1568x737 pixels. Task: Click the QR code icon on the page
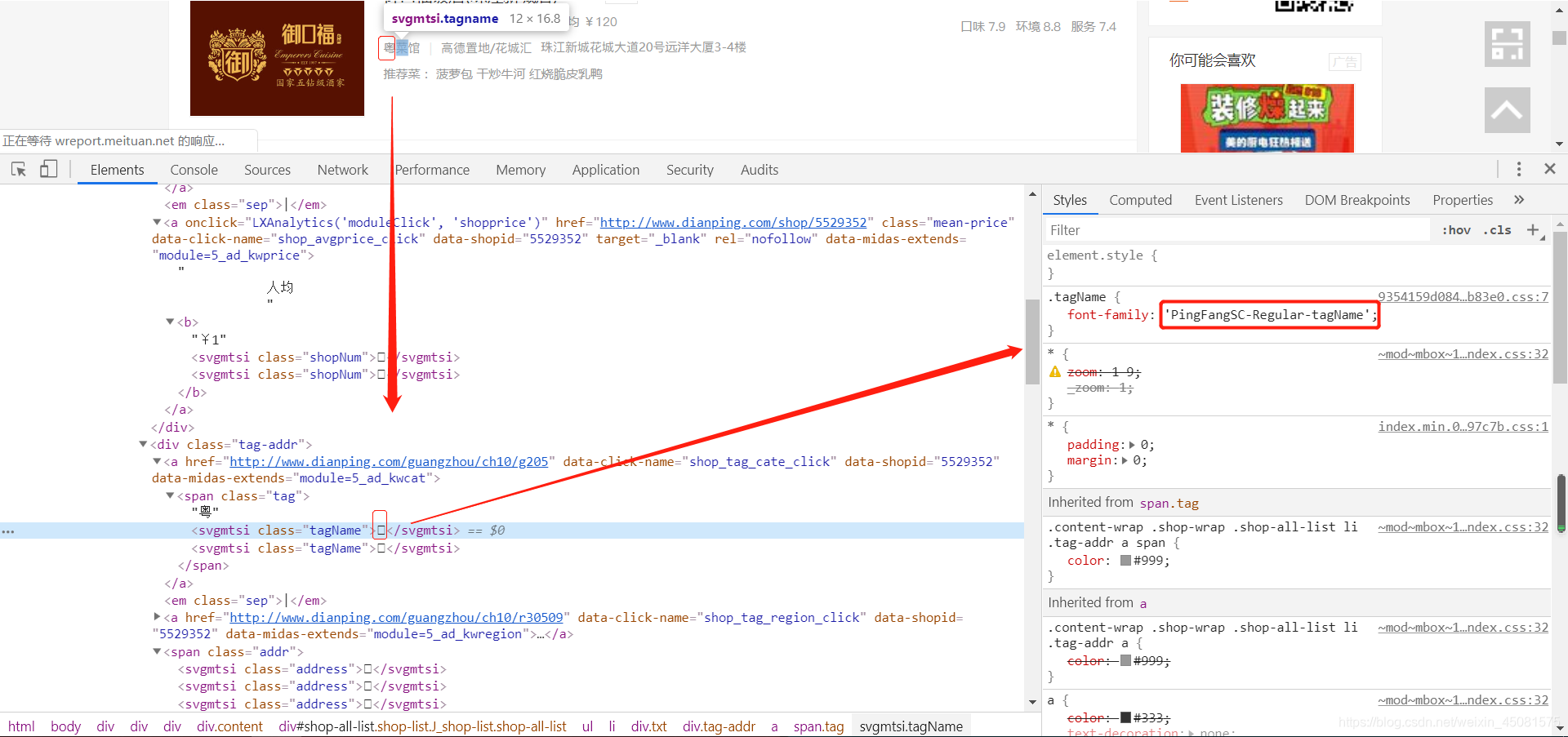(1507, 43)
